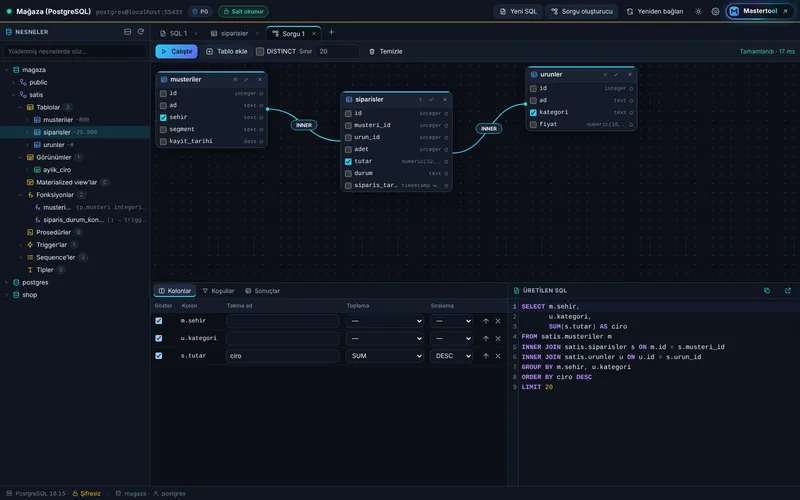Open the SUM aggregation dropdown for s.tutar
Image resolution: width=800 pixels, height=500 pixels.
coord(385,356)
